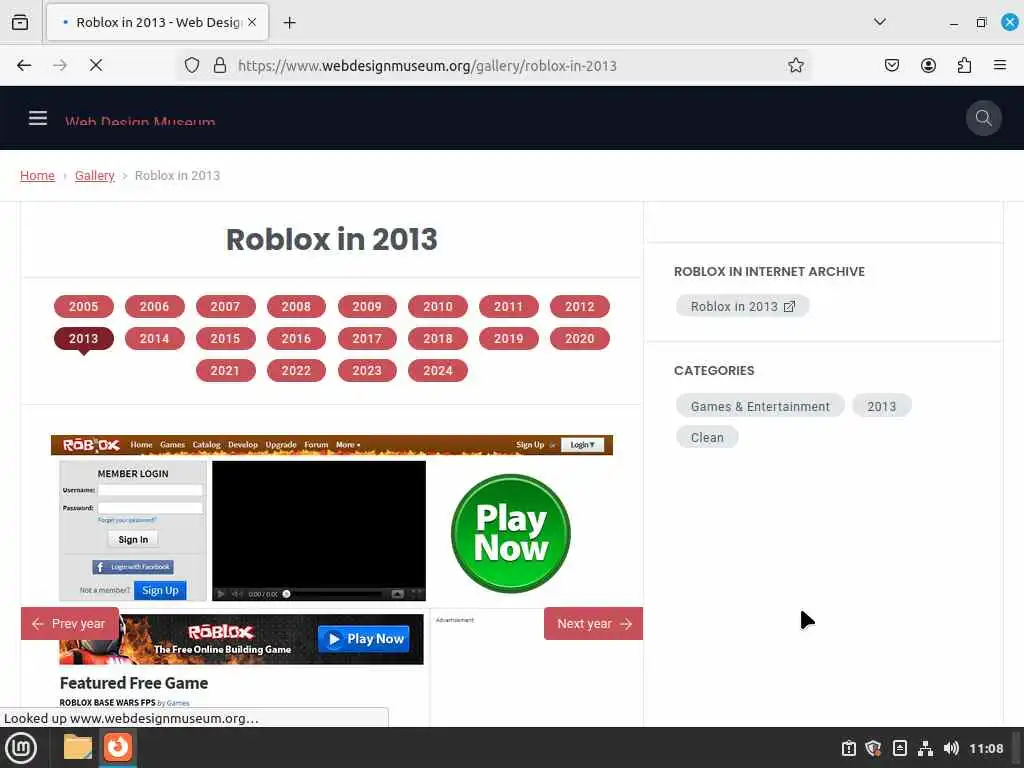Click the active 2013 year pill

click(x=84, y=338)
